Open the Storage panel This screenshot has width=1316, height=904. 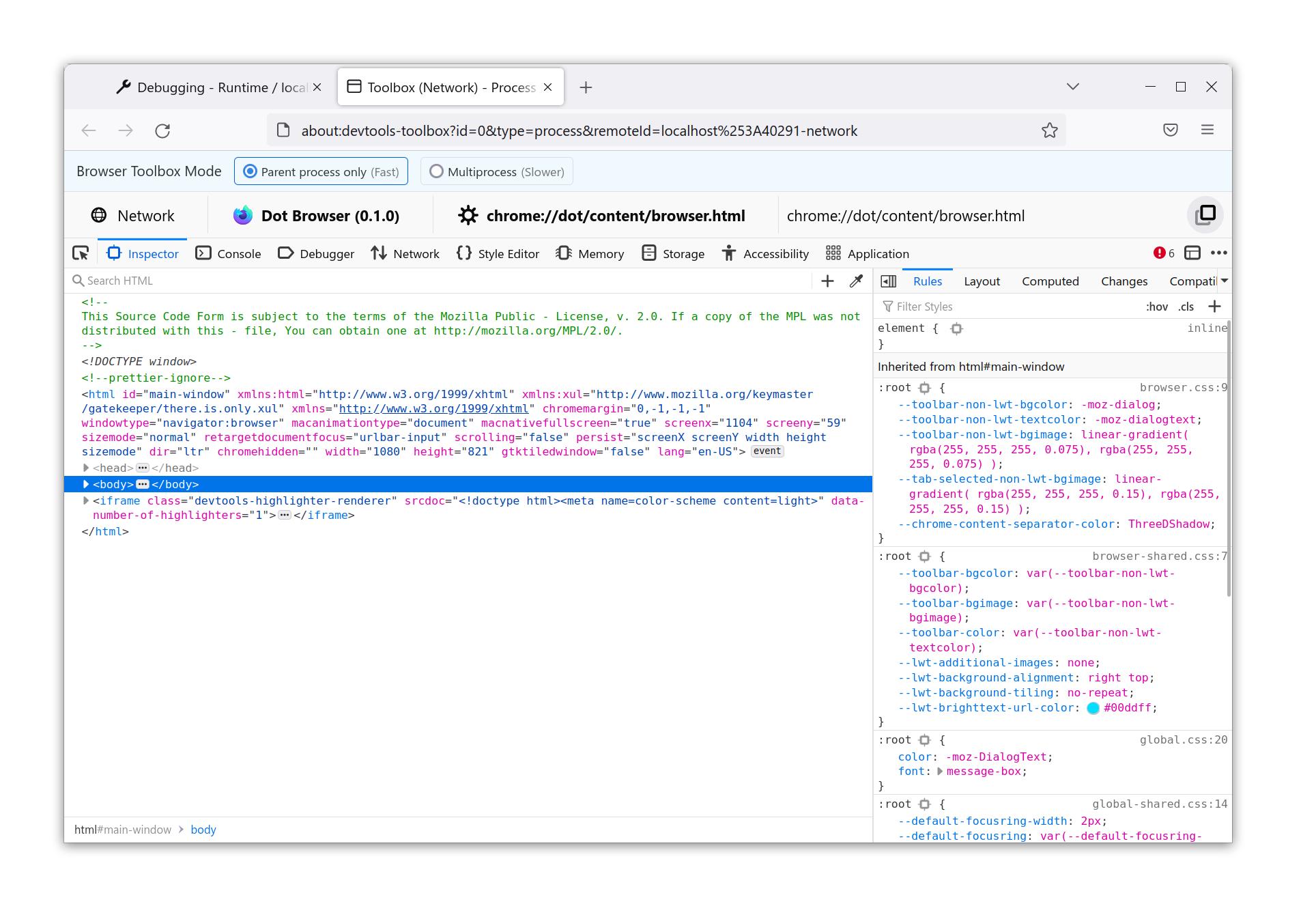point(673,253)
